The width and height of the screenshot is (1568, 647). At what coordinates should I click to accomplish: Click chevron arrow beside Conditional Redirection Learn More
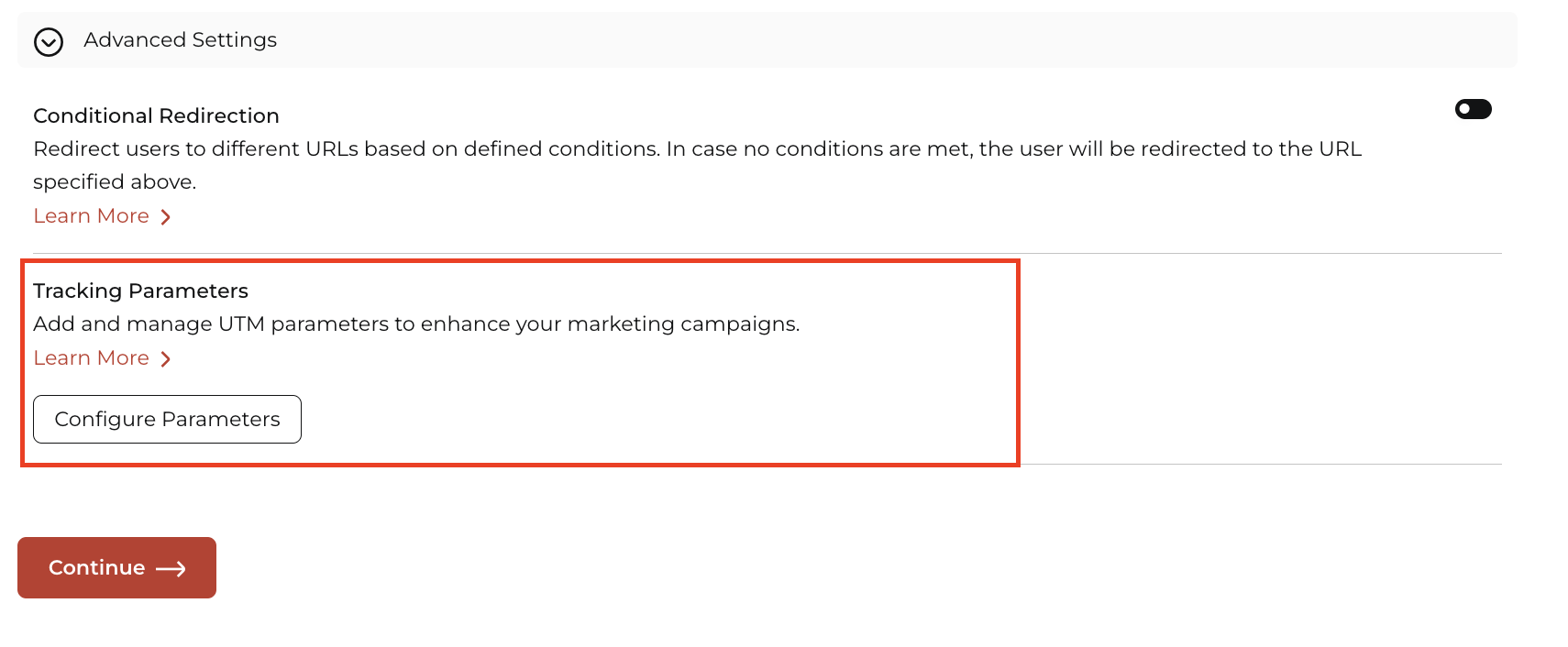166,217
